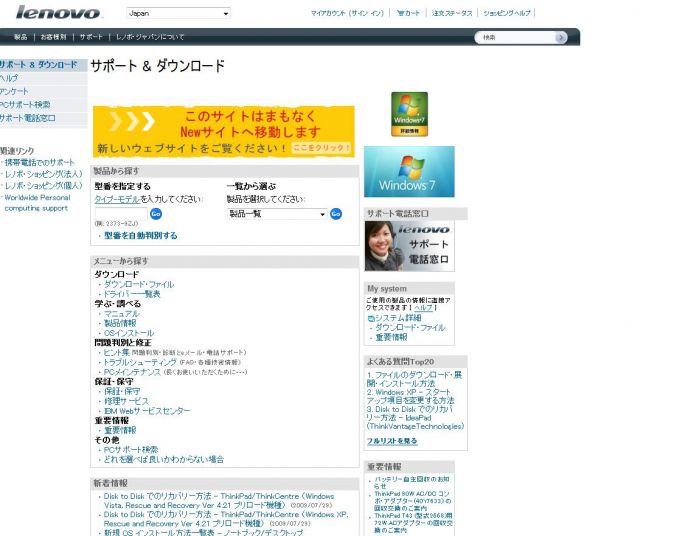Click the 検索 search field

tap(515, 38)
